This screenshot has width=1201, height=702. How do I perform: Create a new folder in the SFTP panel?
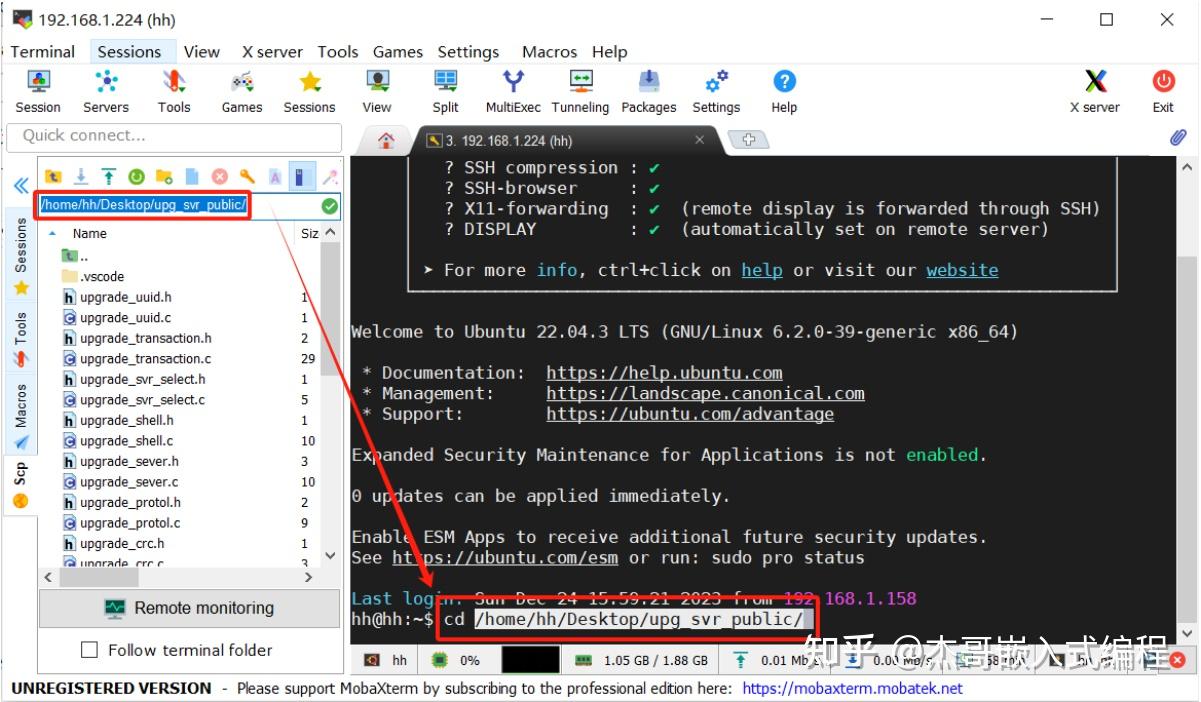point(163,177)
